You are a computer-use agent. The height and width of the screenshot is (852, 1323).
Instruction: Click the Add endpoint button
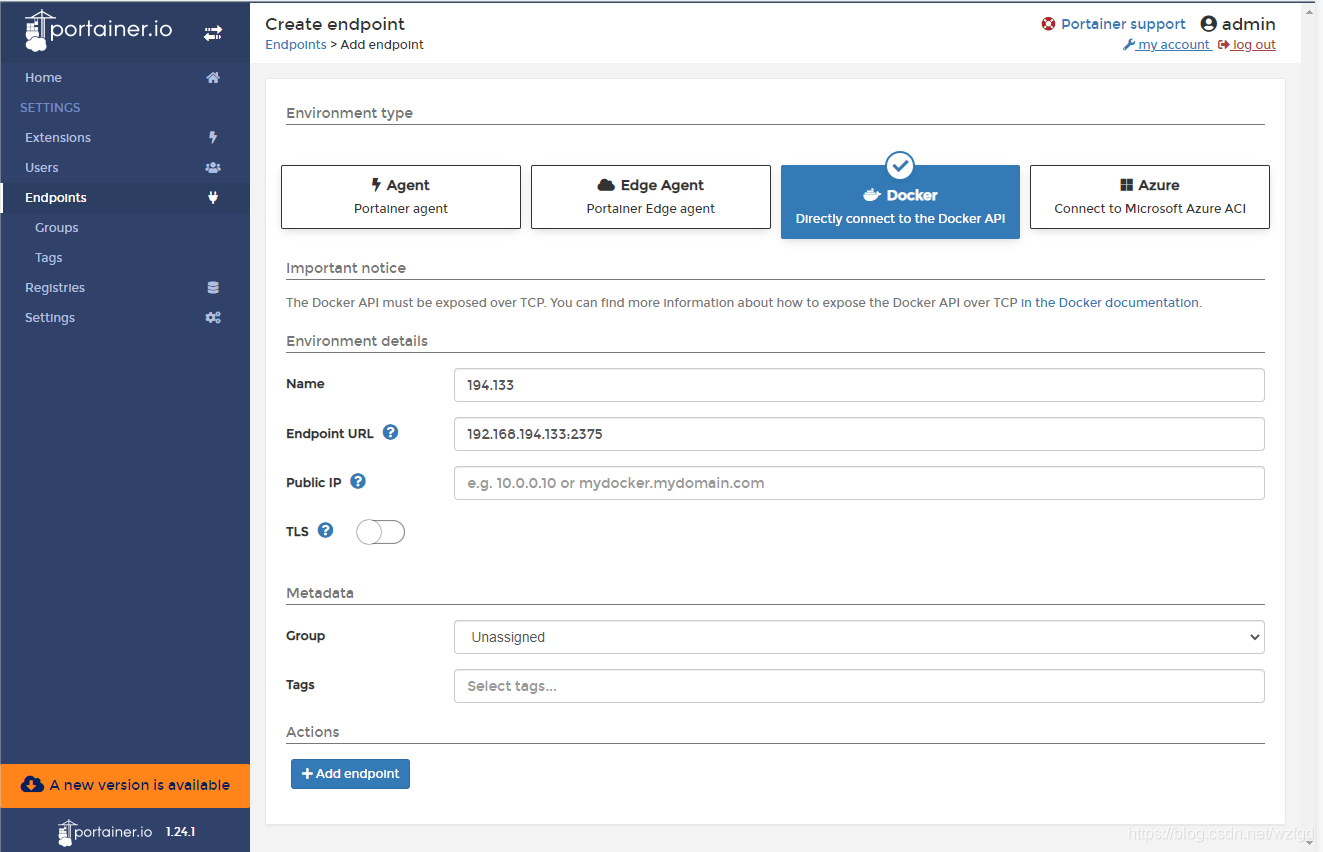[350, 774]
